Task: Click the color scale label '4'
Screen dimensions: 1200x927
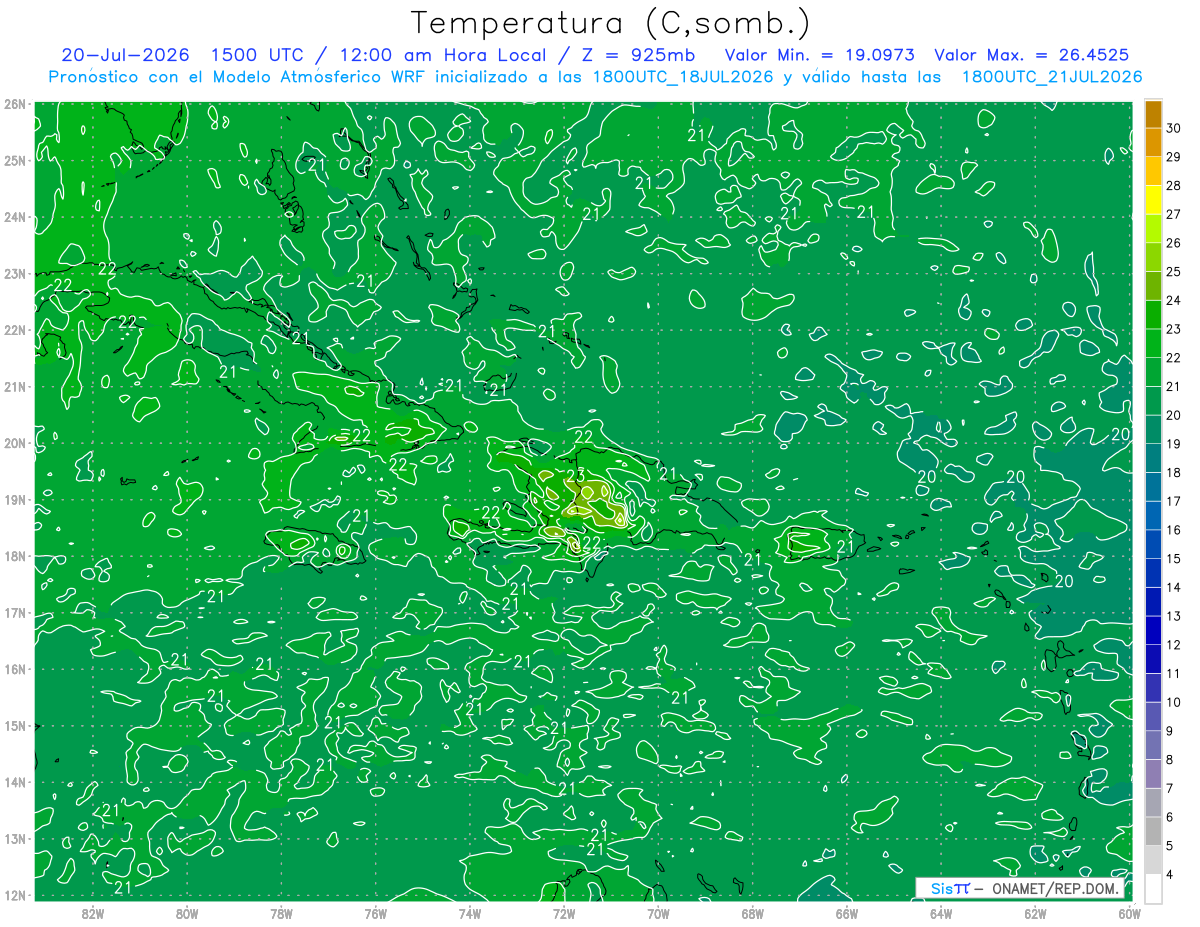Action: coord(1170,874)
